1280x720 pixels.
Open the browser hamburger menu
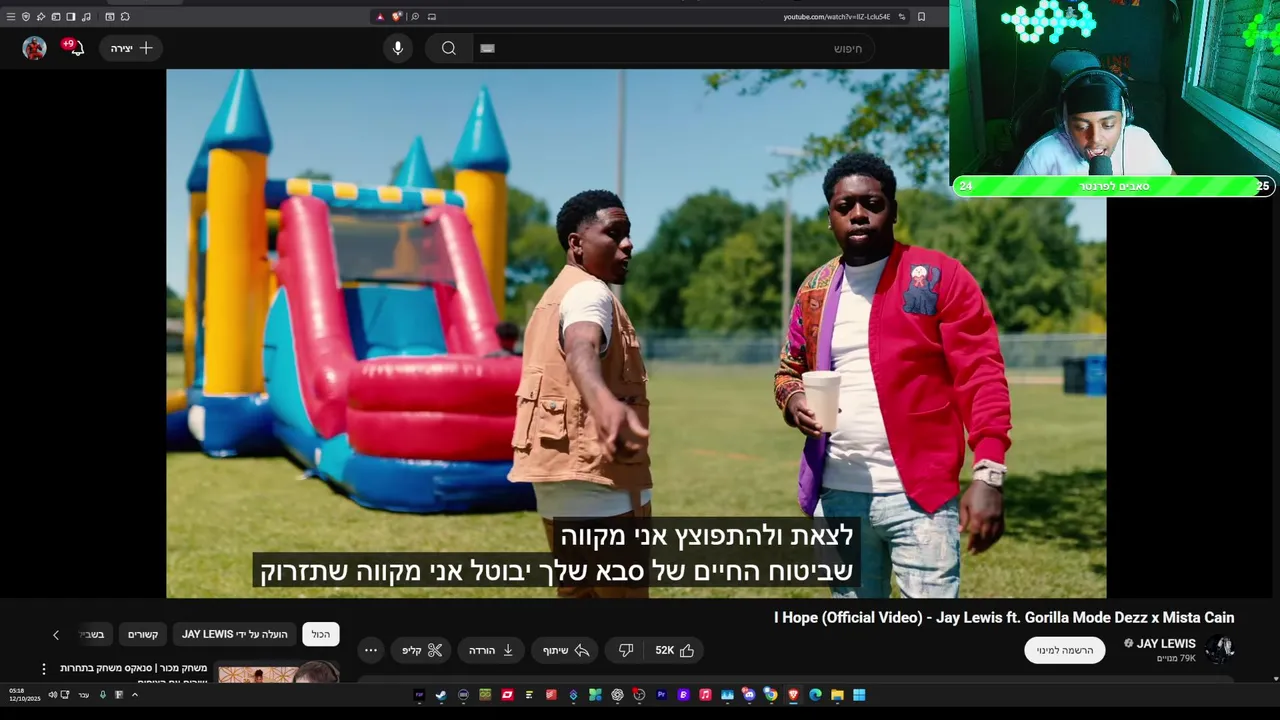[x=11, y=17]
